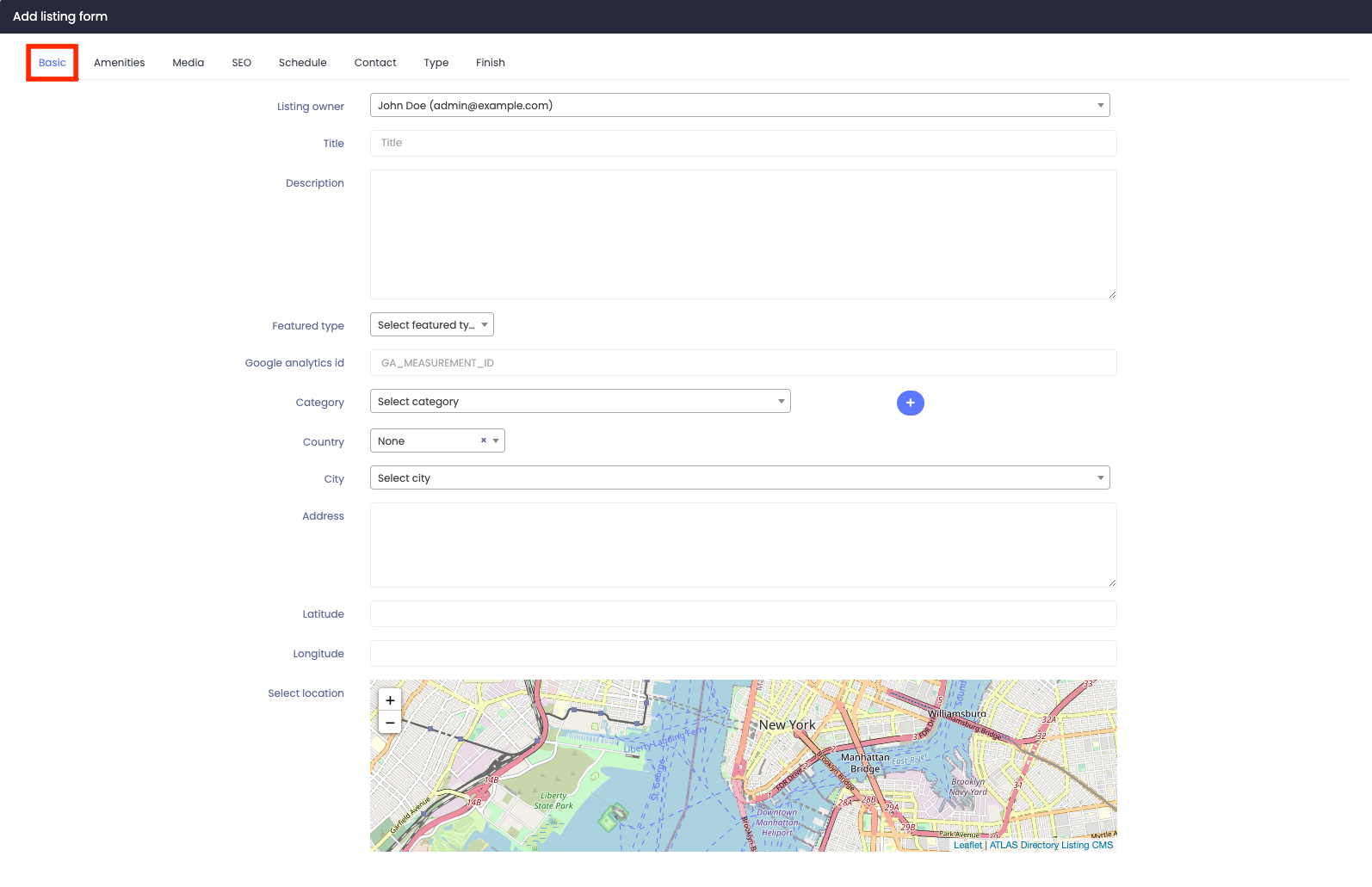Screen dimensions: 1372x887
Task: Expand the Select featured type dropdown
Action: click(432, 324)
